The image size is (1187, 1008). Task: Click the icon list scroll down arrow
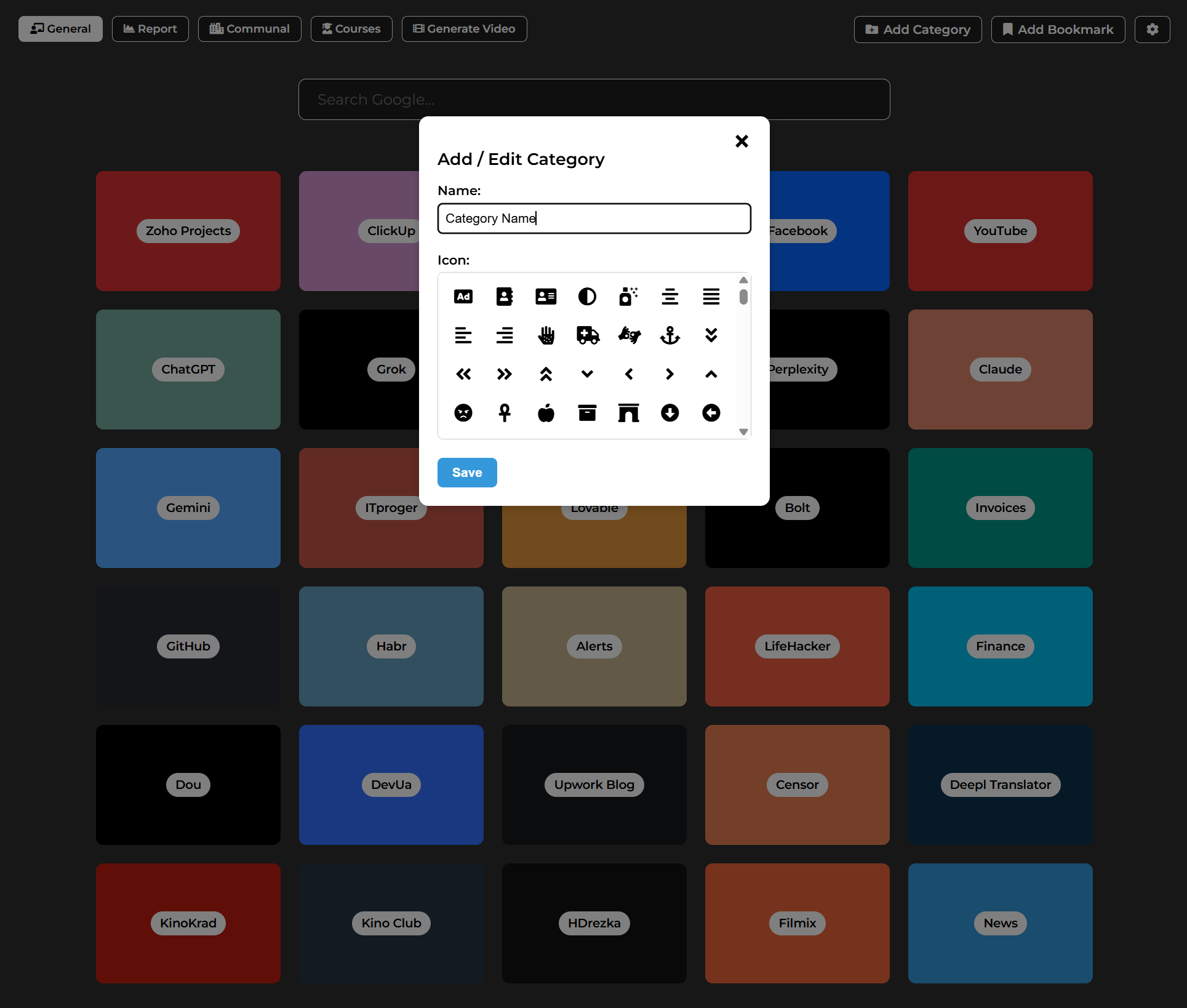tap(743, 432)
